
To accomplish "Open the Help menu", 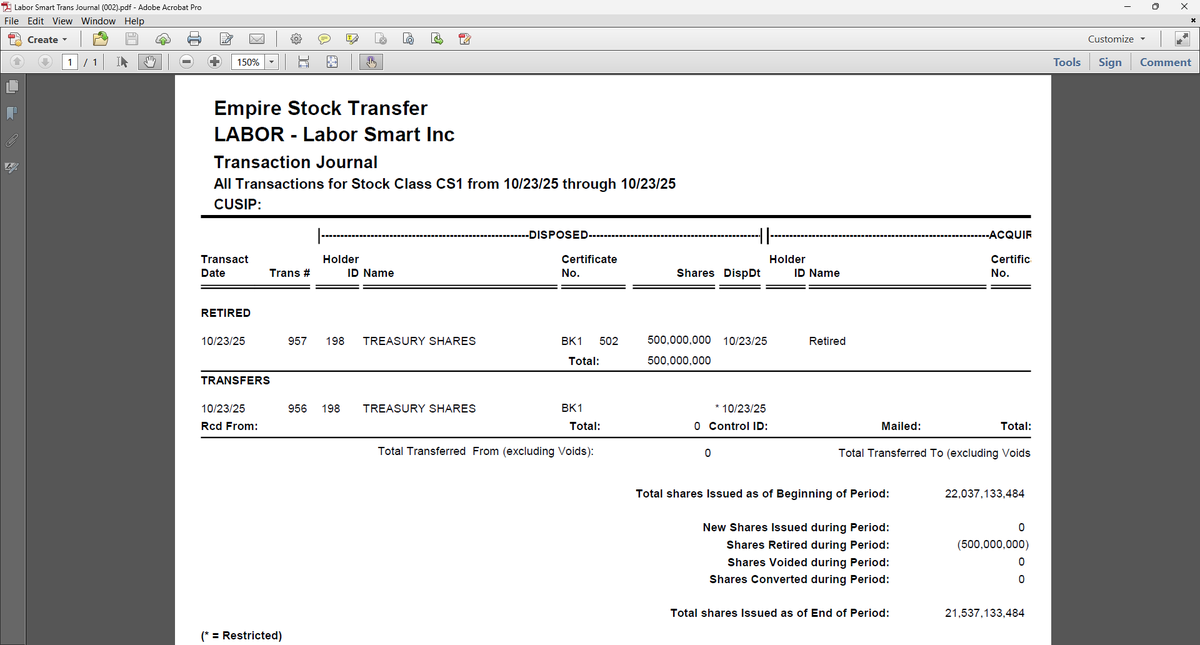I will pyautogui.click(x=134, y=21).
